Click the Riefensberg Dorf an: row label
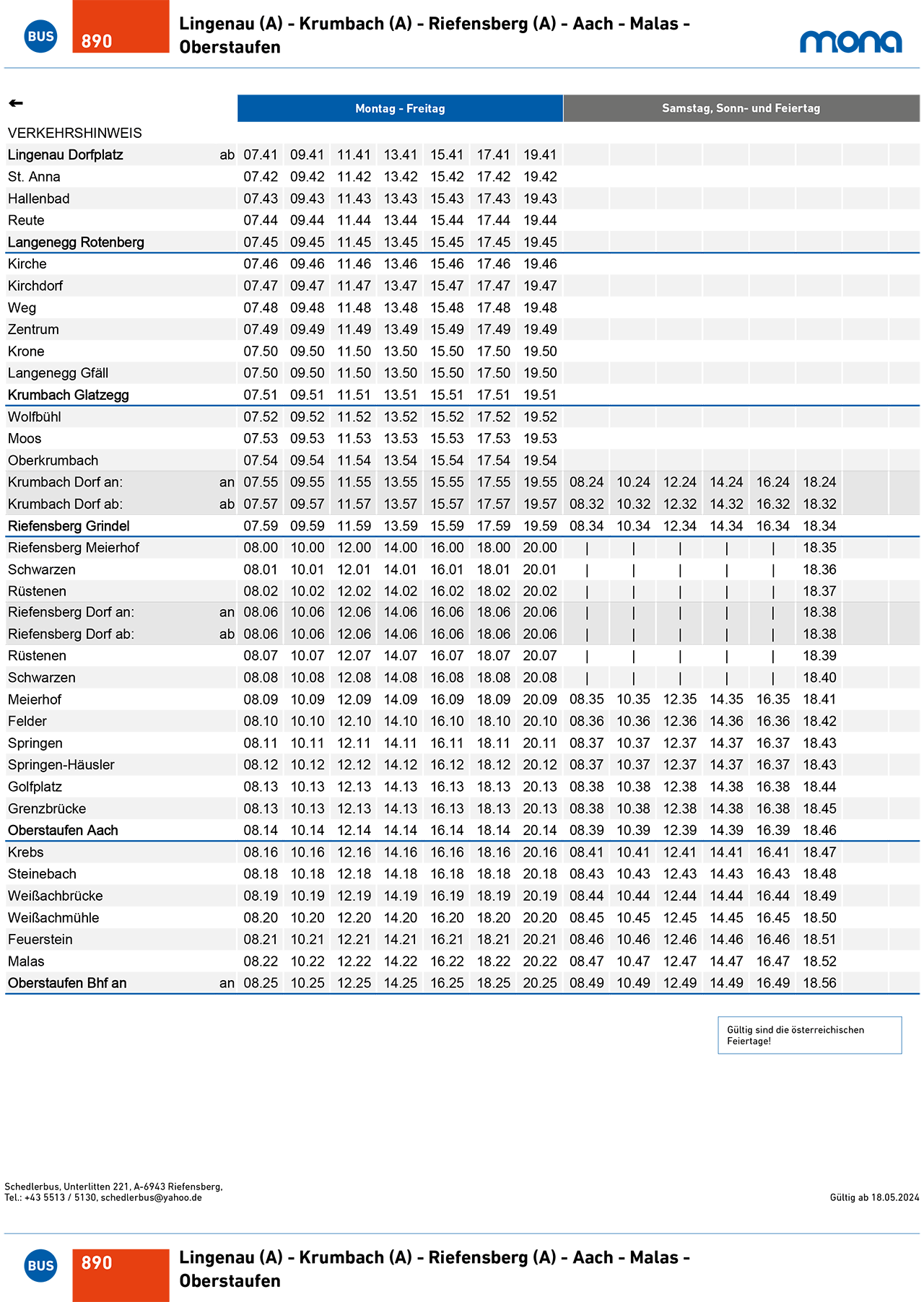This screenshot has height=1302, width=924. (x=71, y=612)
